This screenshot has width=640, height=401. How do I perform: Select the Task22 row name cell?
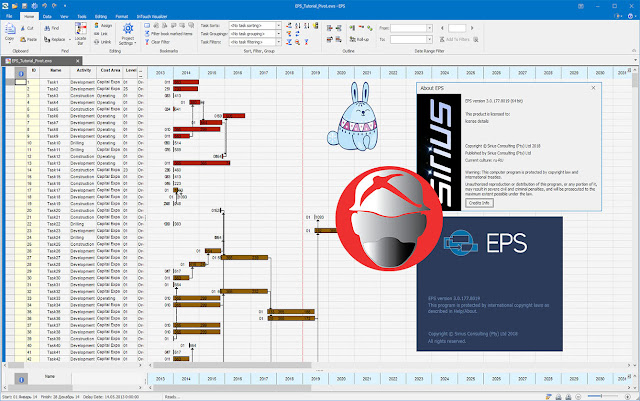[53, 224]
